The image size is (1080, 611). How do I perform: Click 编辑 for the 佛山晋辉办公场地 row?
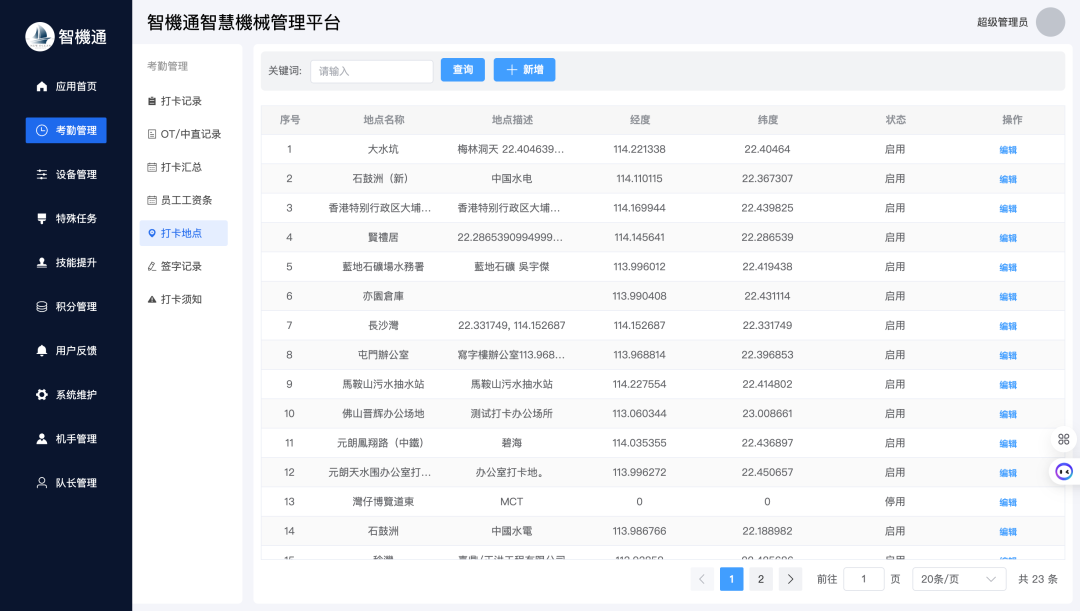(x=1008, y=414)
